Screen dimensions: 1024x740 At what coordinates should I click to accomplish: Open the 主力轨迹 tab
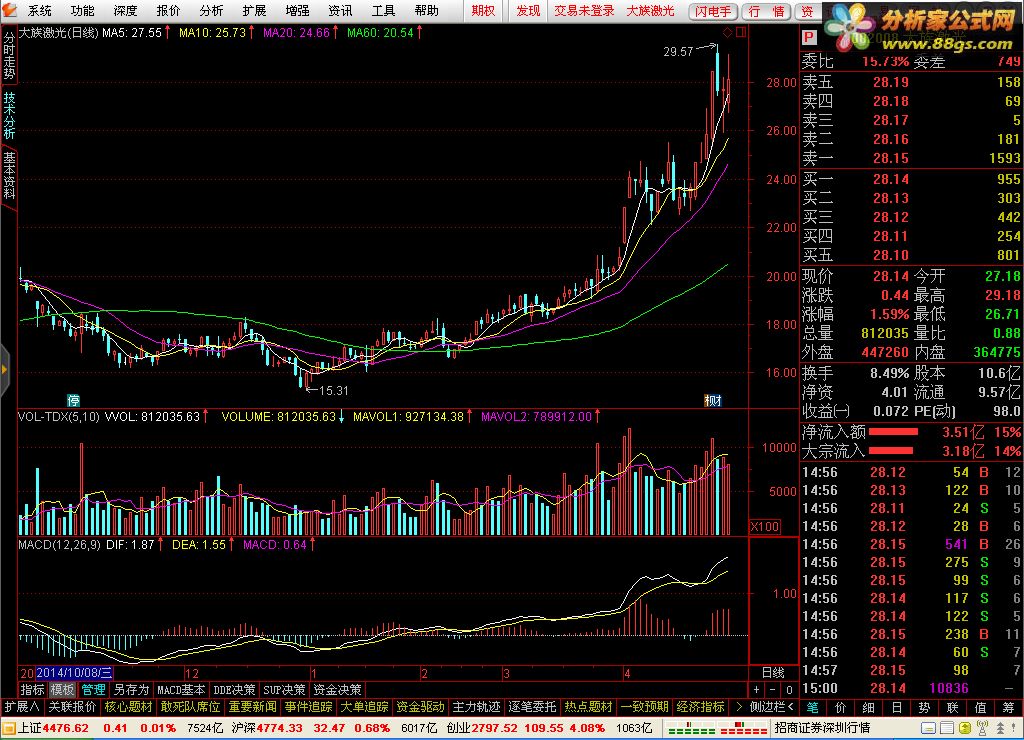[477, 707]
